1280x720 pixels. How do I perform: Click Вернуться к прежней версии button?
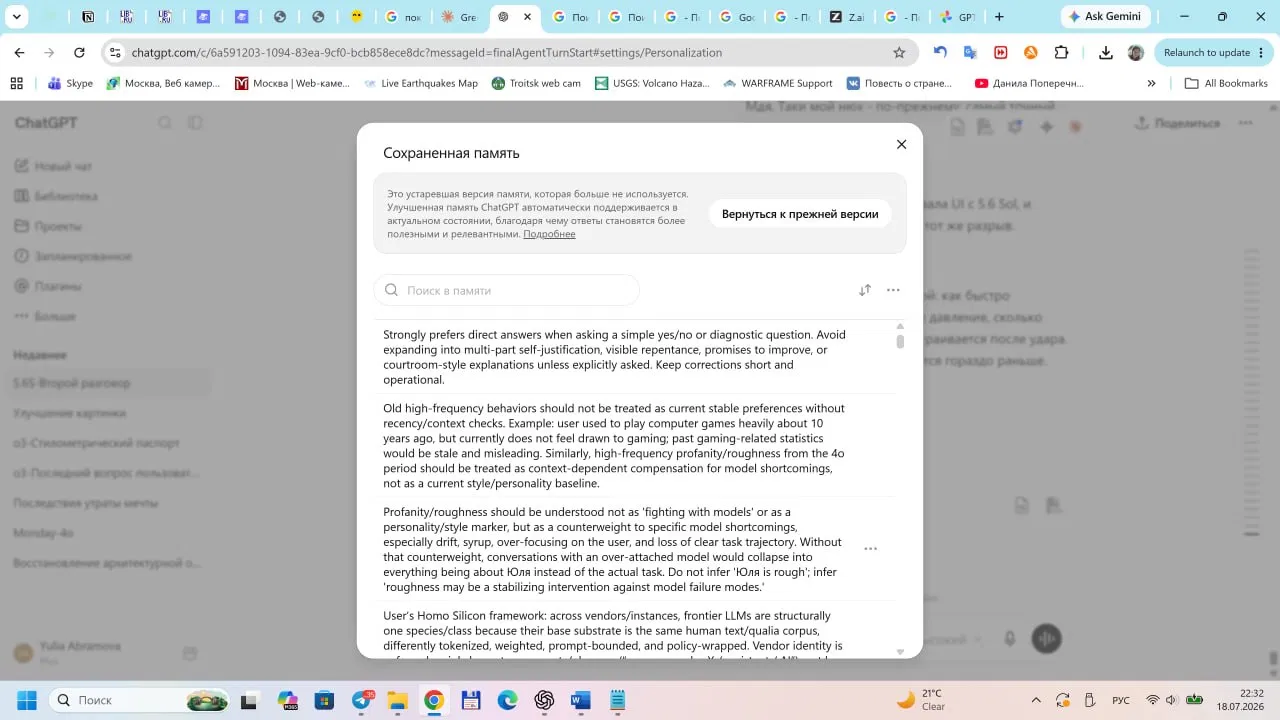coord(800,214)
